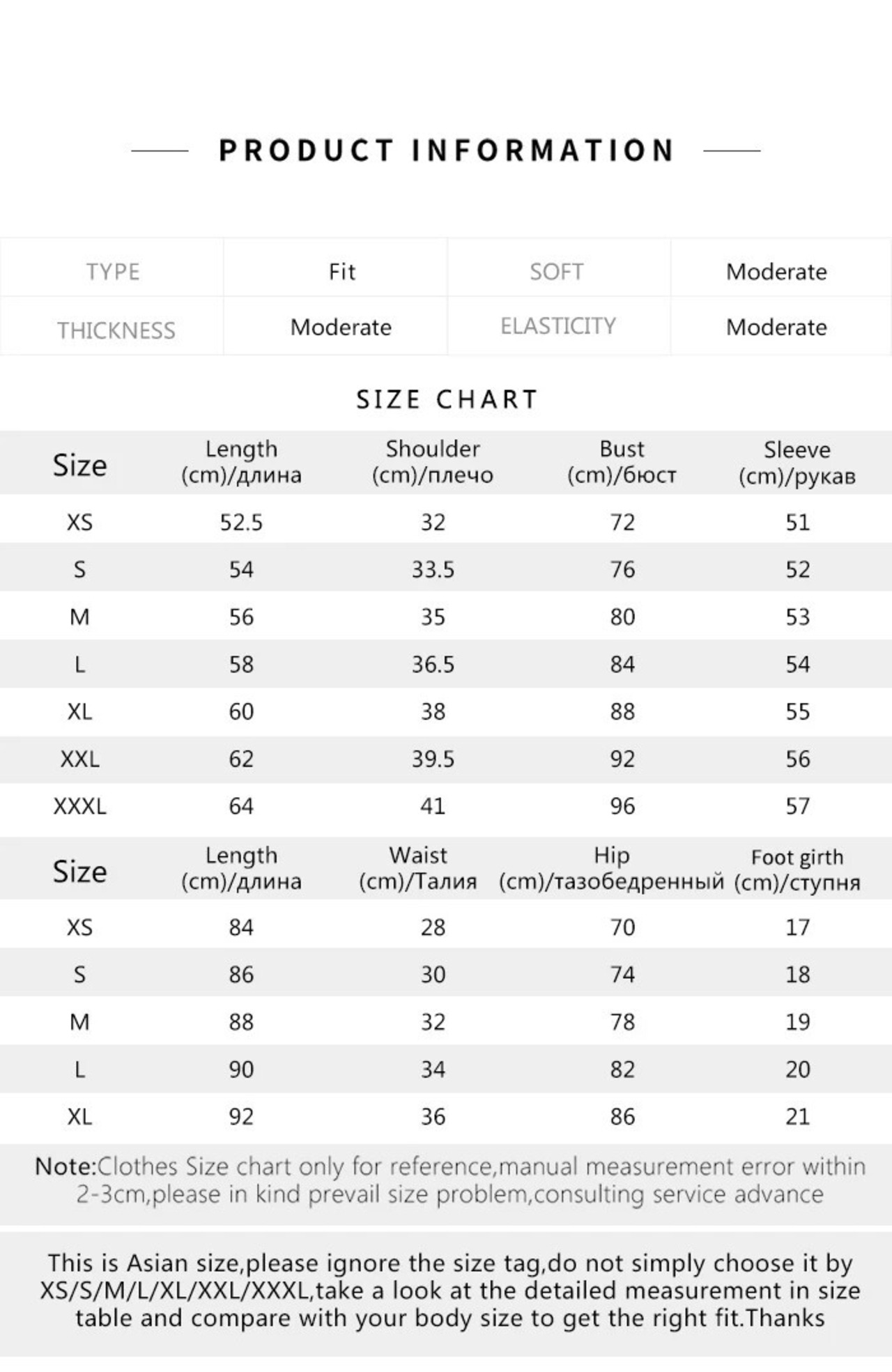Select the 39.5 shoulder value

[x=432, y=759]
